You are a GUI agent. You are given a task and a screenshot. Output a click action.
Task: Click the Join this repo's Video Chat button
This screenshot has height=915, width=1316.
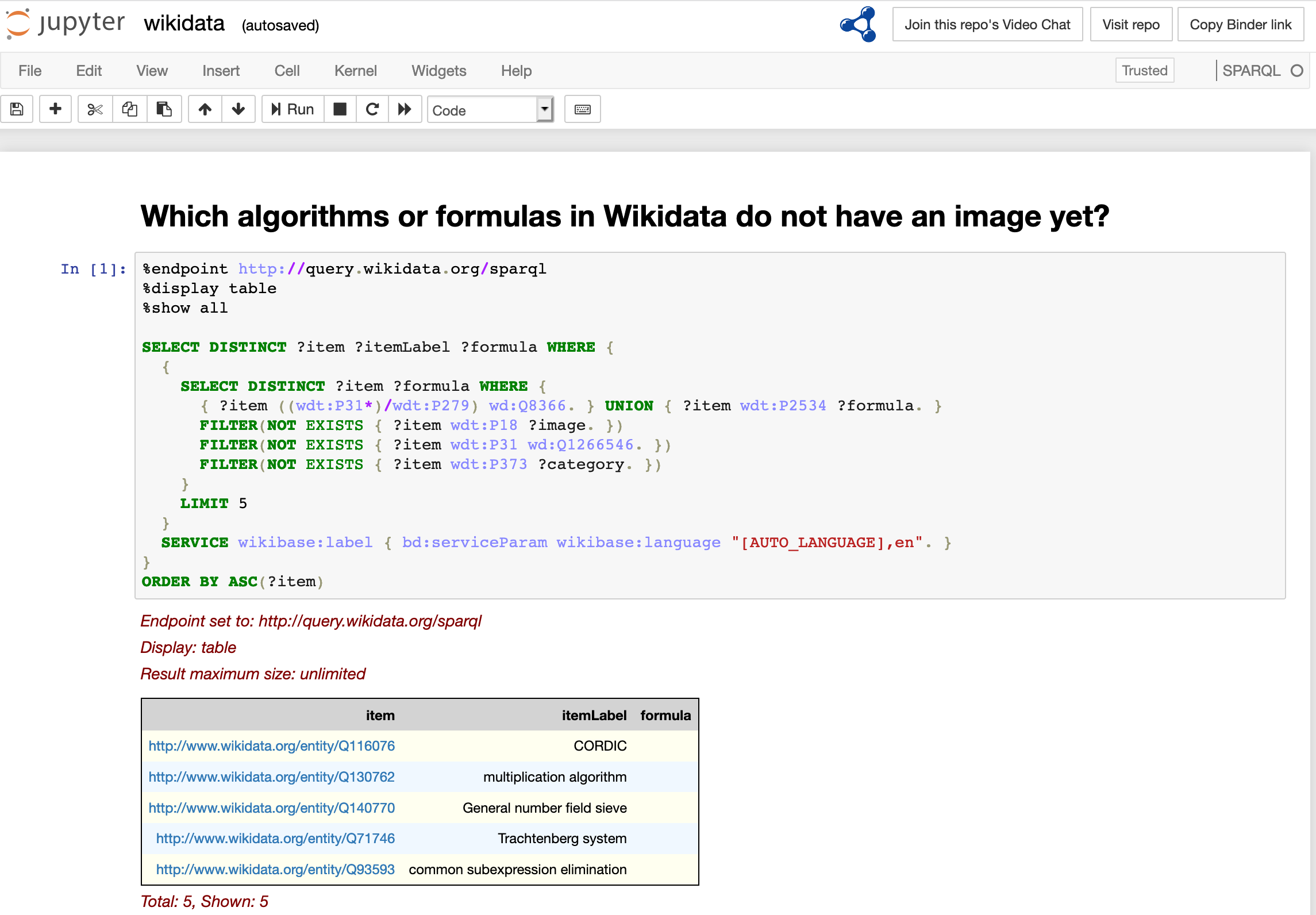tap(986, 24)
